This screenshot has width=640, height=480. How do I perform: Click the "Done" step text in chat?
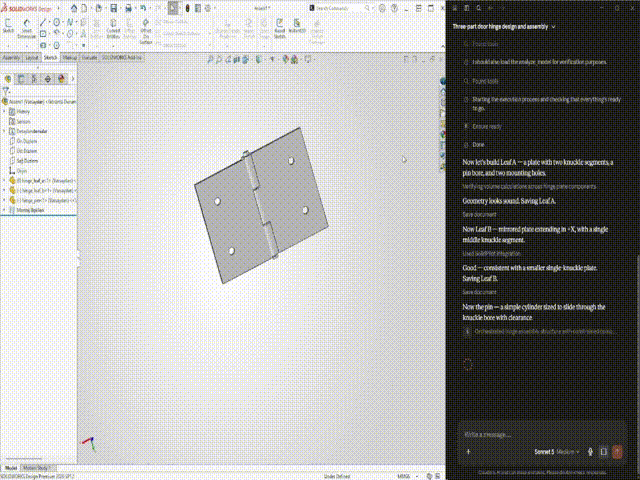click(478, 144)
